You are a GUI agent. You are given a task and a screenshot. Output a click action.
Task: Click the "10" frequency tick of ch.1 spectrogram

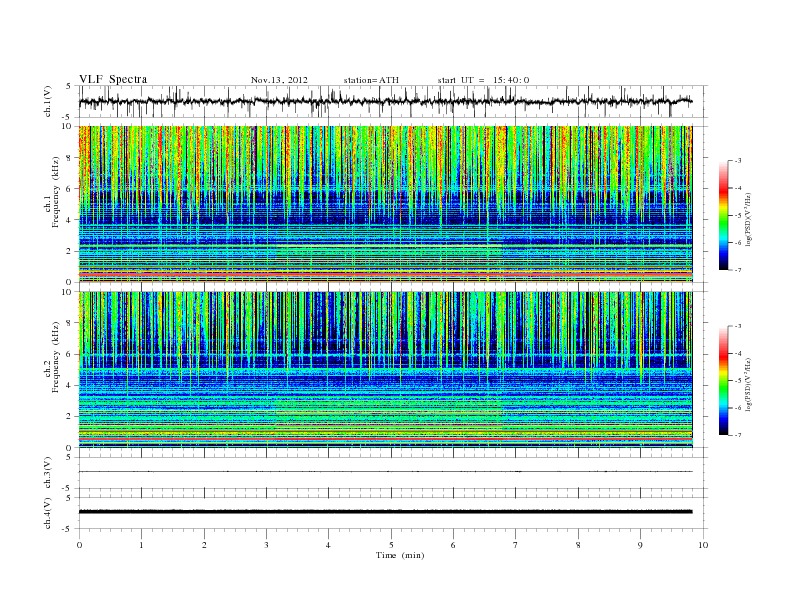[67, 126]
